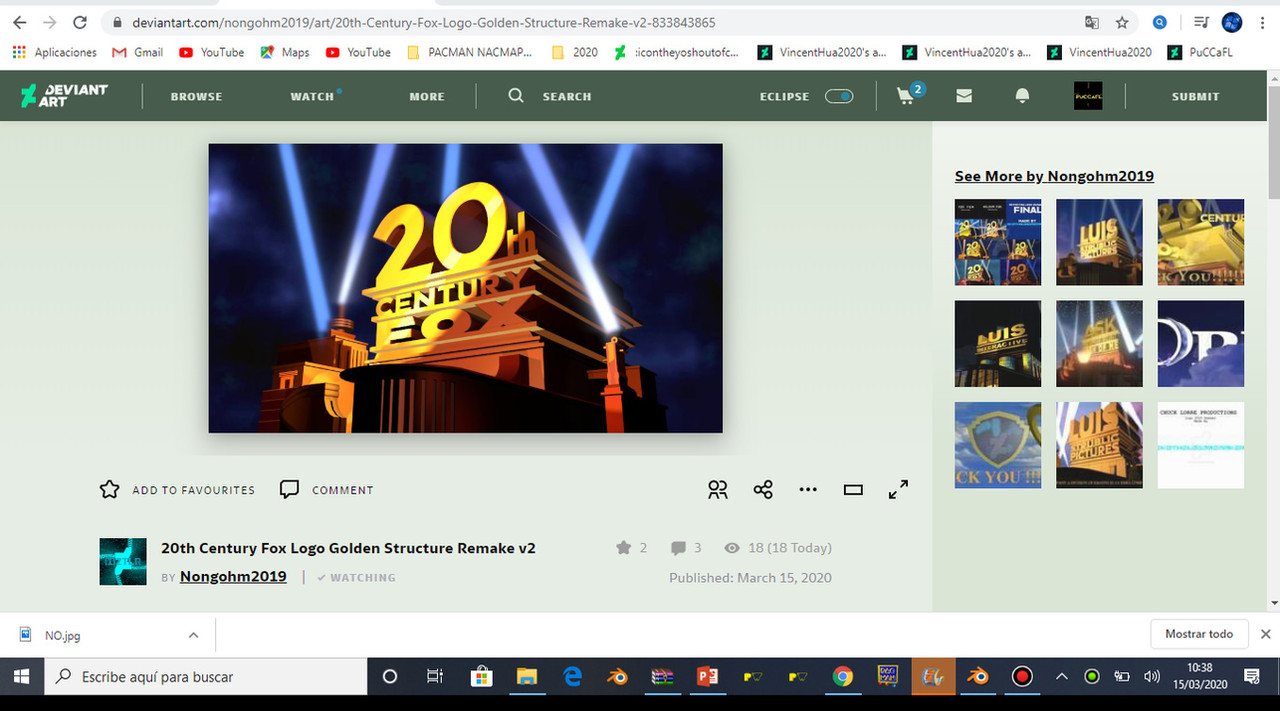Viewport: 1280px width, 711px height.
Task: Open the DeviantArt search icon
Action: point(516,96)
